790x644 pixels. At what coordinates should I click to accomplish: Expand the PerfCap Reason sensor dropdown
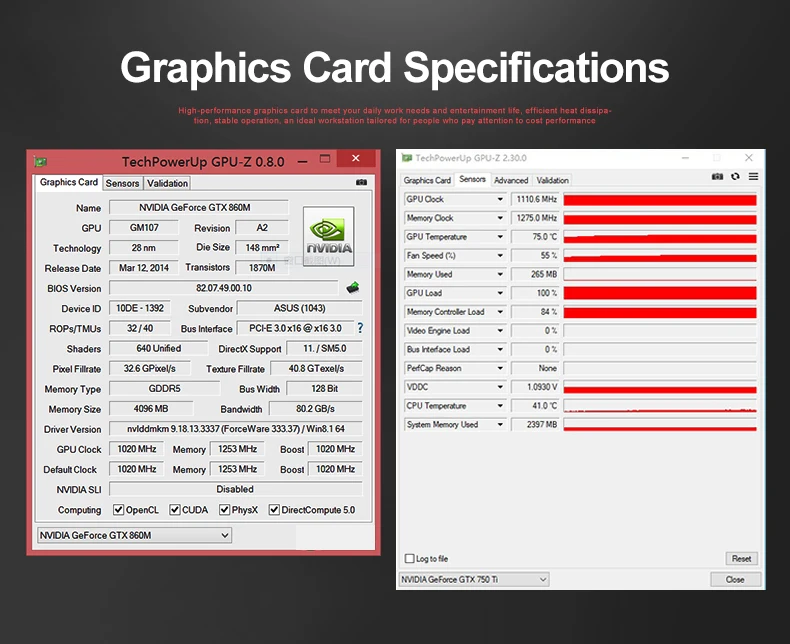(x=500, y=368)
